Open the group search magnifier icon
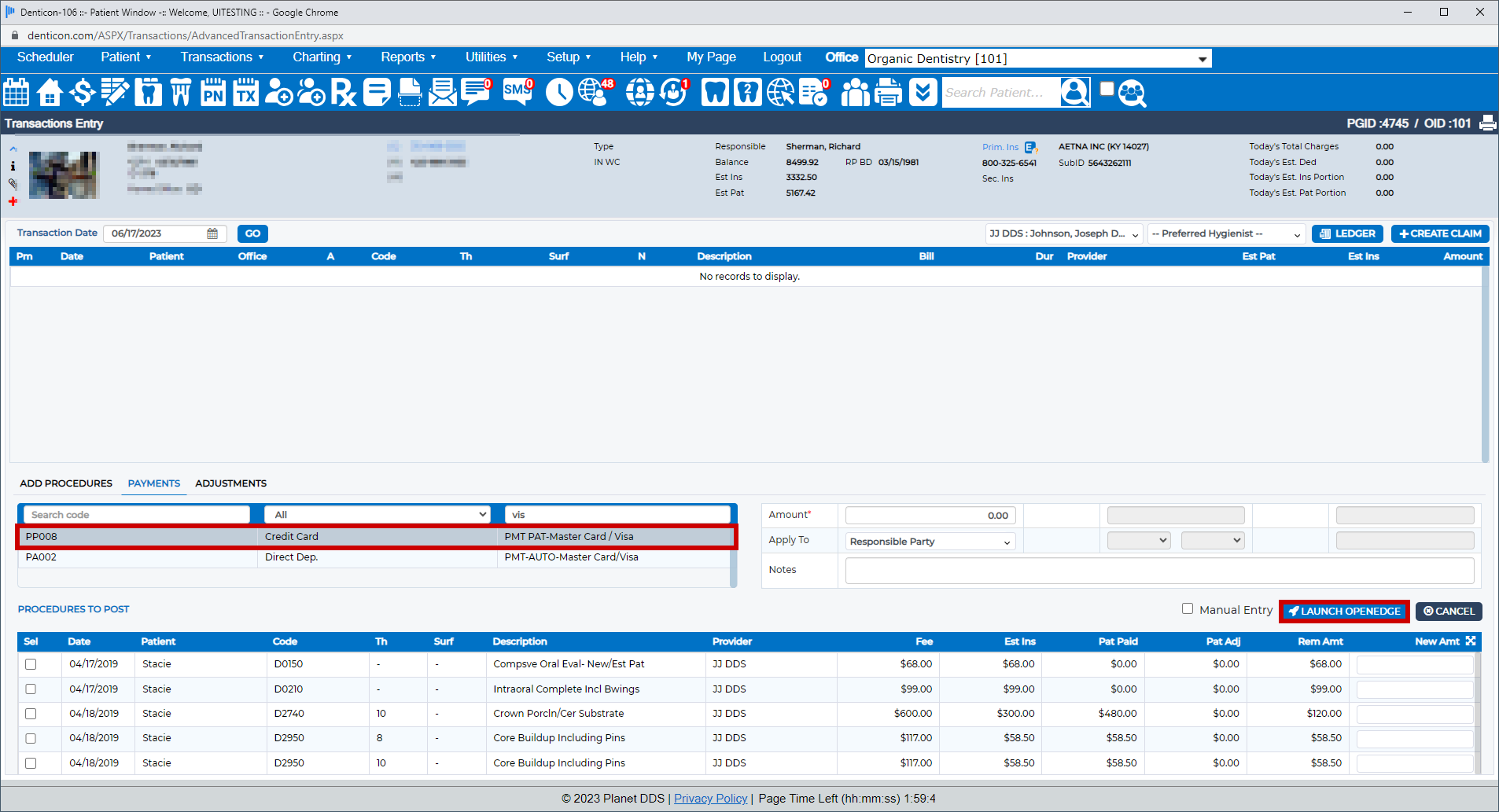Image resolution: width=1499 pixels, height=812 pixels. click(1132, 93)
